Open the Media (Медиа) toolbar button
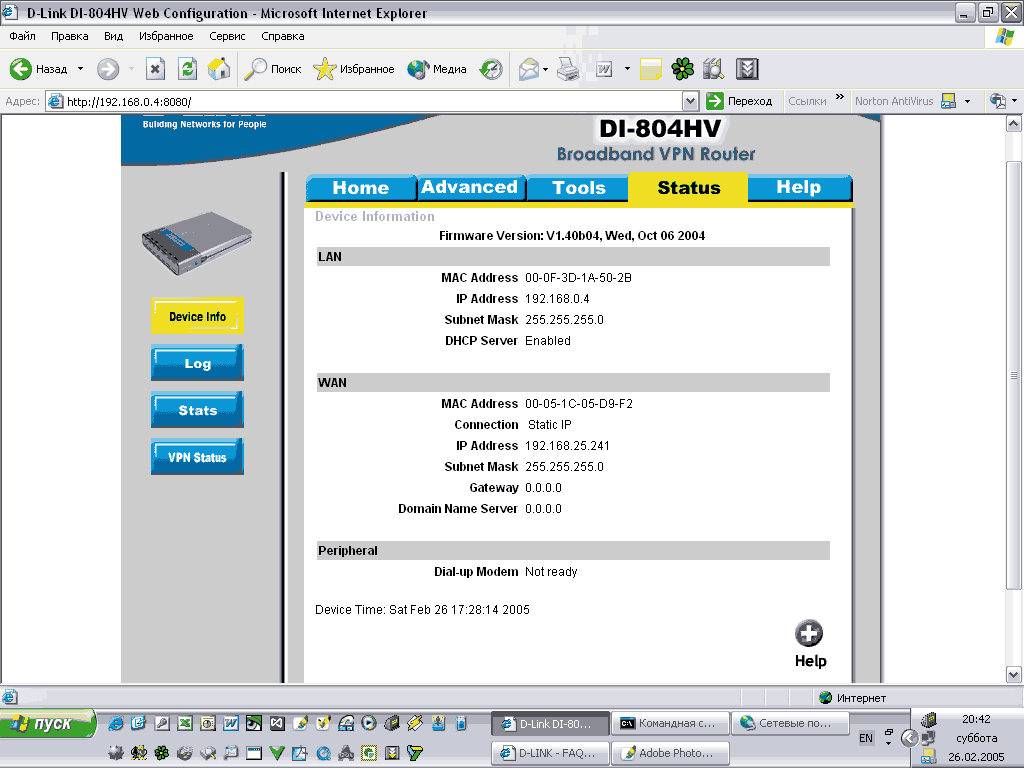This screenshot has height=768, width=1024. pyautogui.click(x=436, y=69)
